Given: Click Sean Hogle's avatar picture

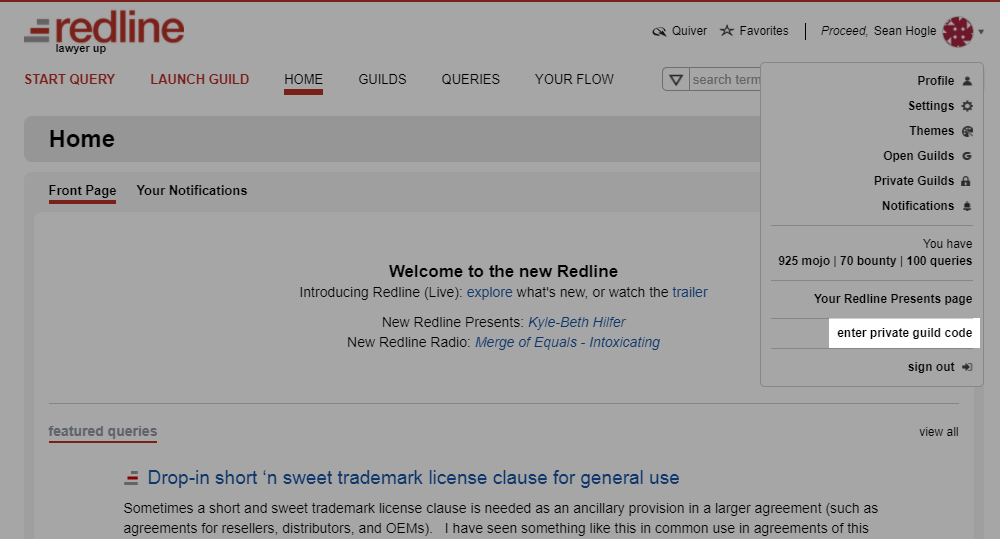Looking at the screenshot, I should (x=958, y=31).
